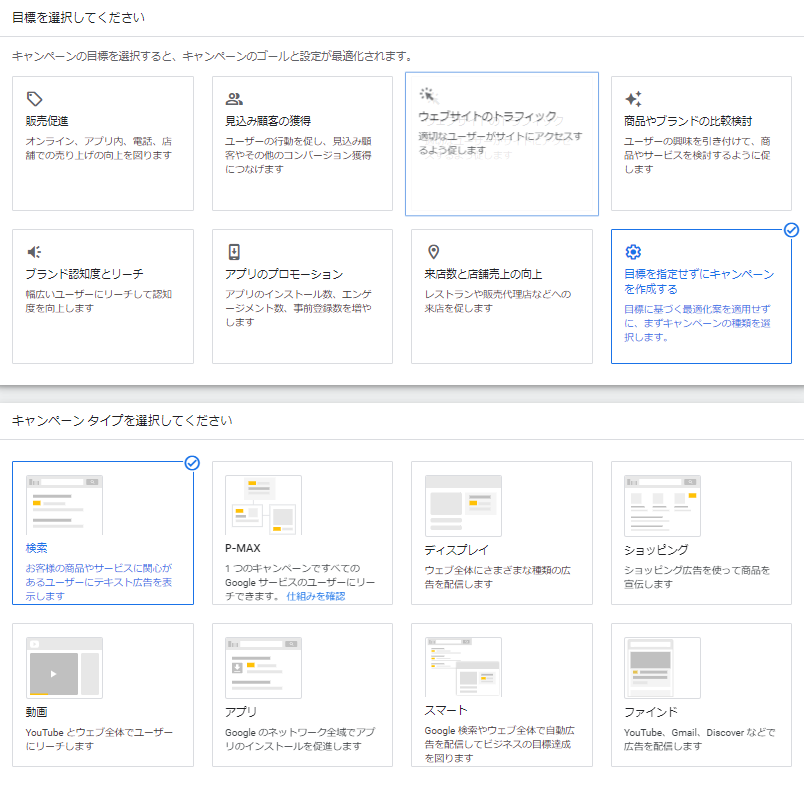Open the 仕組みを確認 link under P-MAX
Viewport: 804px width, 787px height.
[x=315, y=596]
